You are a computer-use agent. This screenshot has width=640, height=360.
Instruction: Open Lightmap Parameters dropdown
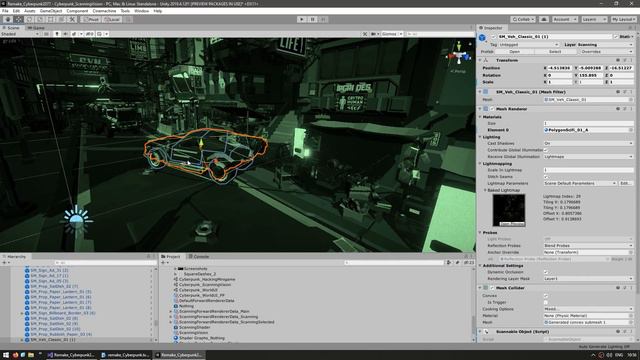(x=580, y=183)
